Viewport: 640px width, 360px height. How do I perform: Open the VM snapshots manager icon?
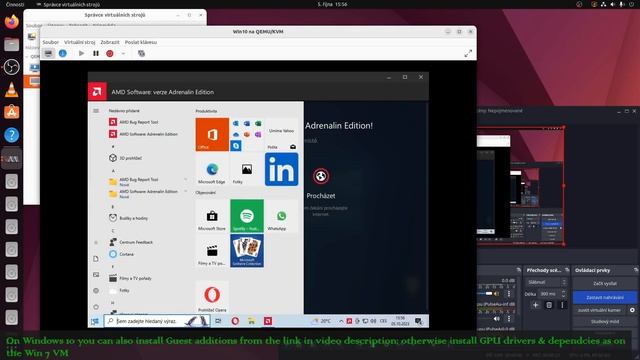[x=141, y=53]
